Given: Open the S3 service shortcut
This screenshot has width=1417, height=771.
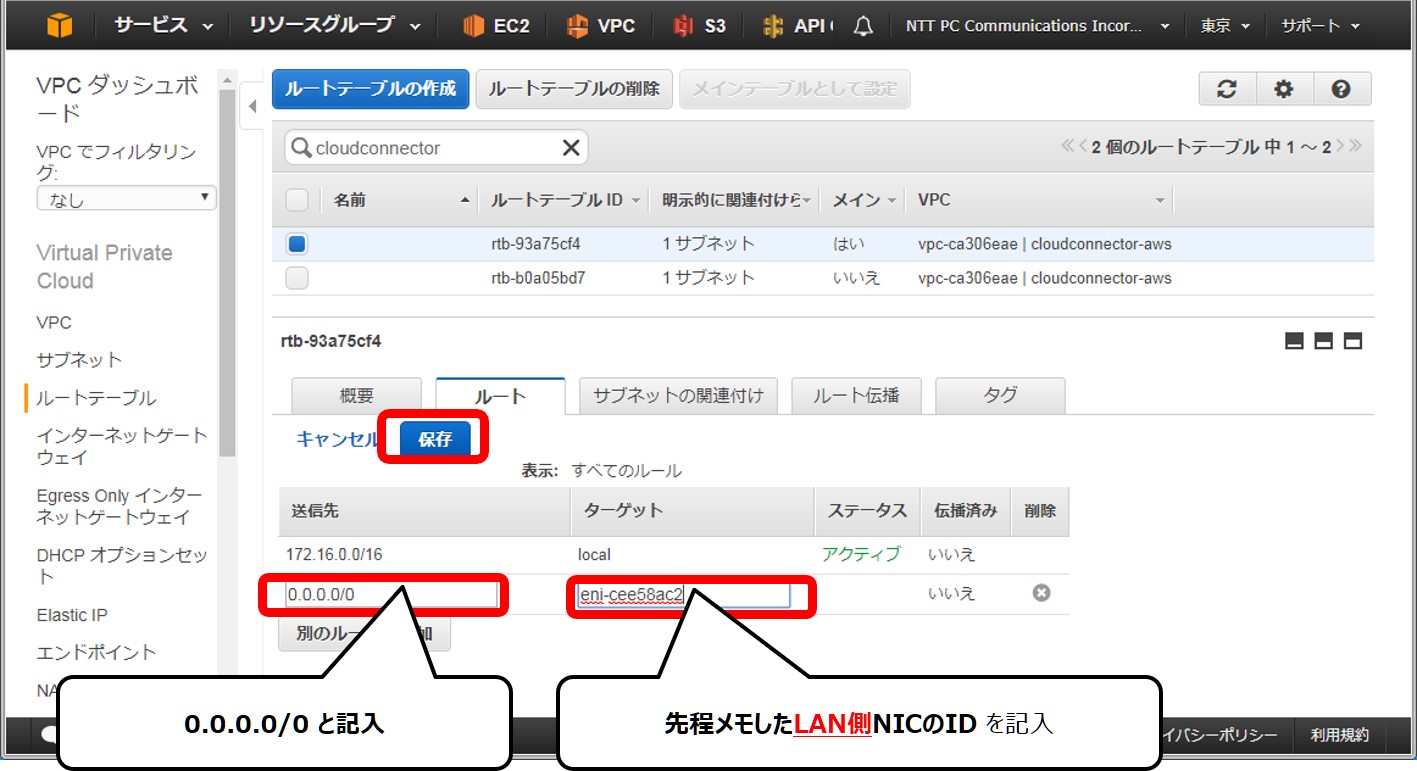Looking at the screenshot, I should 699,26.
